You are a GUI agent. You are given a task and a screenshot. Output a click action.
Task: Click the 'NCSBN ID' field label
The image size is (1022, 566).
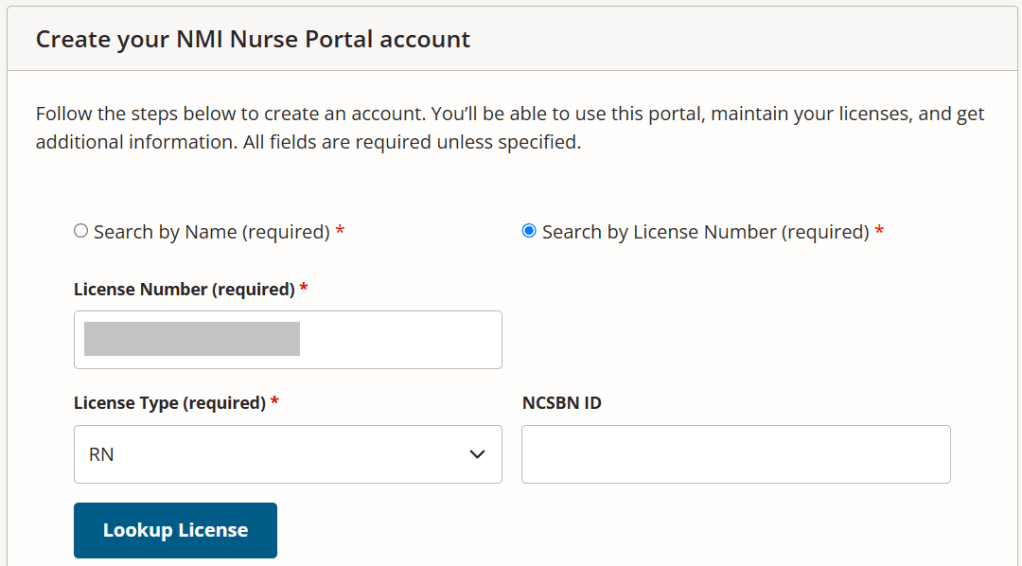point(561,404)
